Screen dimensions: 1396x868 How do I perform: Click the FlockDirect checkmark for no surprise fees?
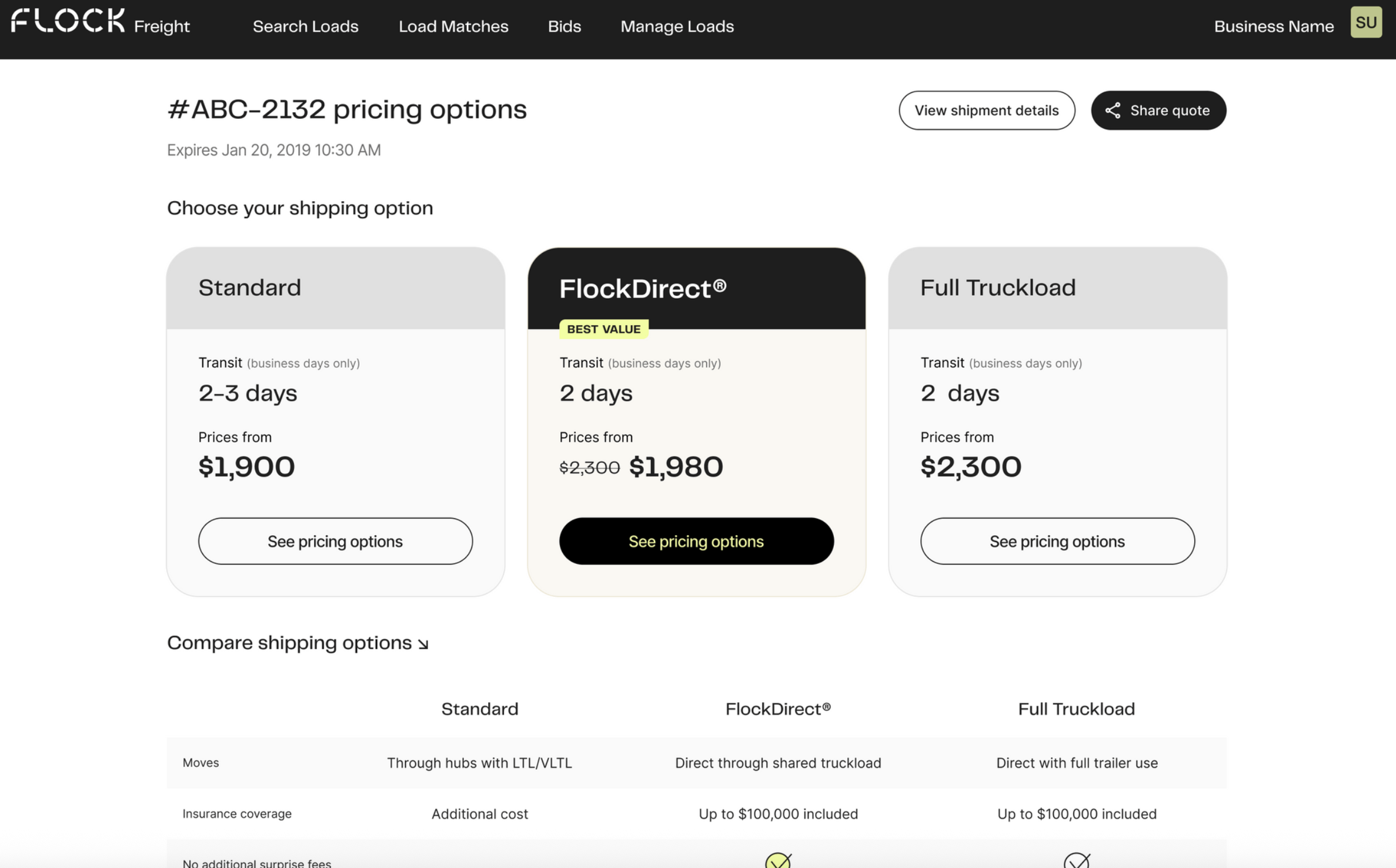[x=777, y=860]
